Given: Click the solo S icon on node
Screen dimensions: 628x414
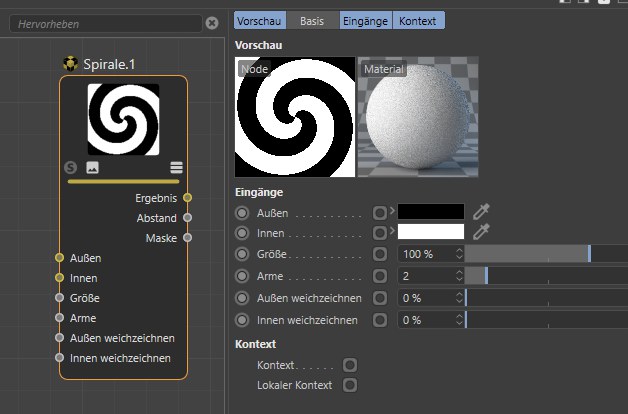Looking at the screenshot, I should pos(71,168).
